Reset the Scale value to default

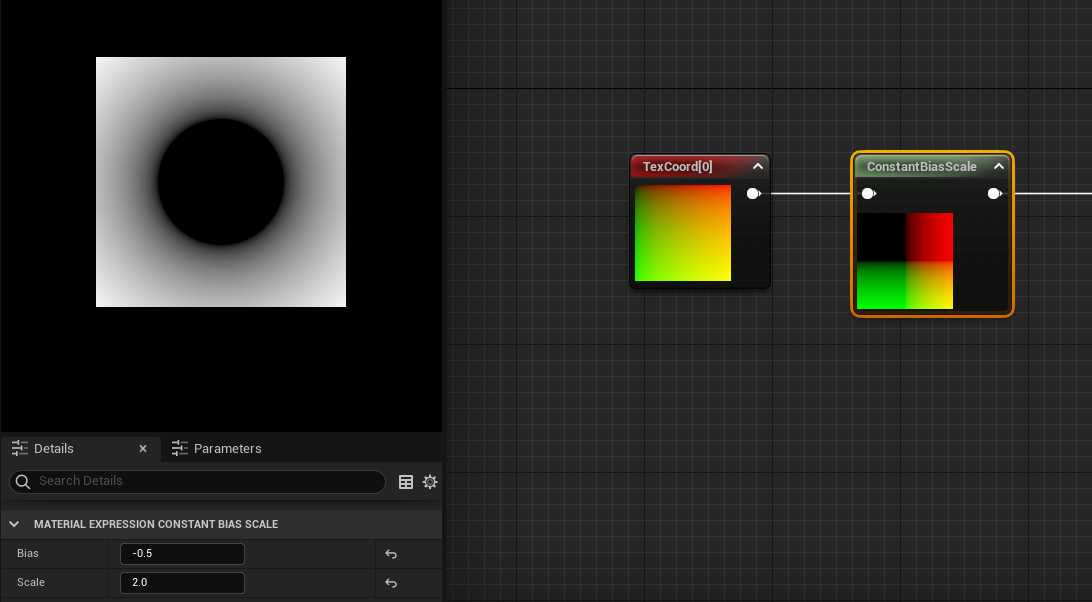(391, 583)
